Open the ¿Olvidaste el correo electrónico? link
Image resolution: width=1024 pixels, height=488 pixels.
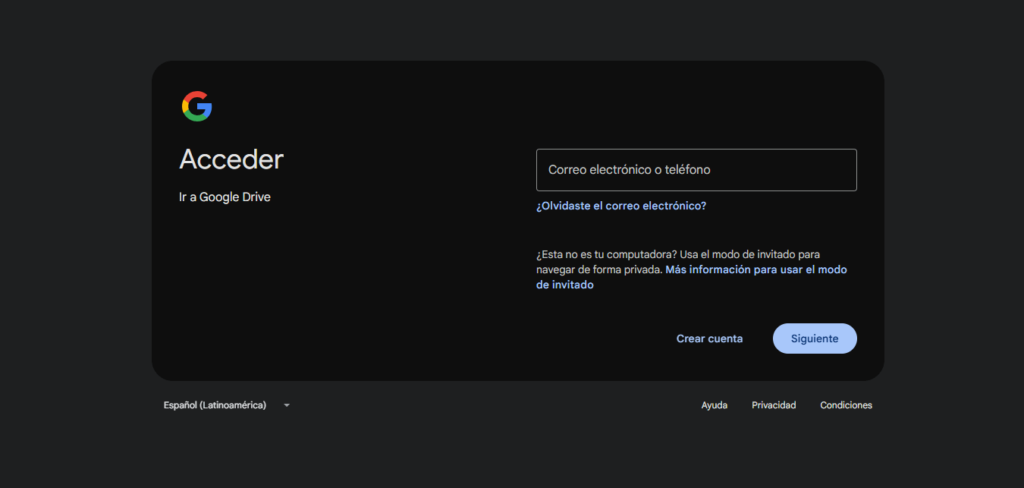point(621,206)
